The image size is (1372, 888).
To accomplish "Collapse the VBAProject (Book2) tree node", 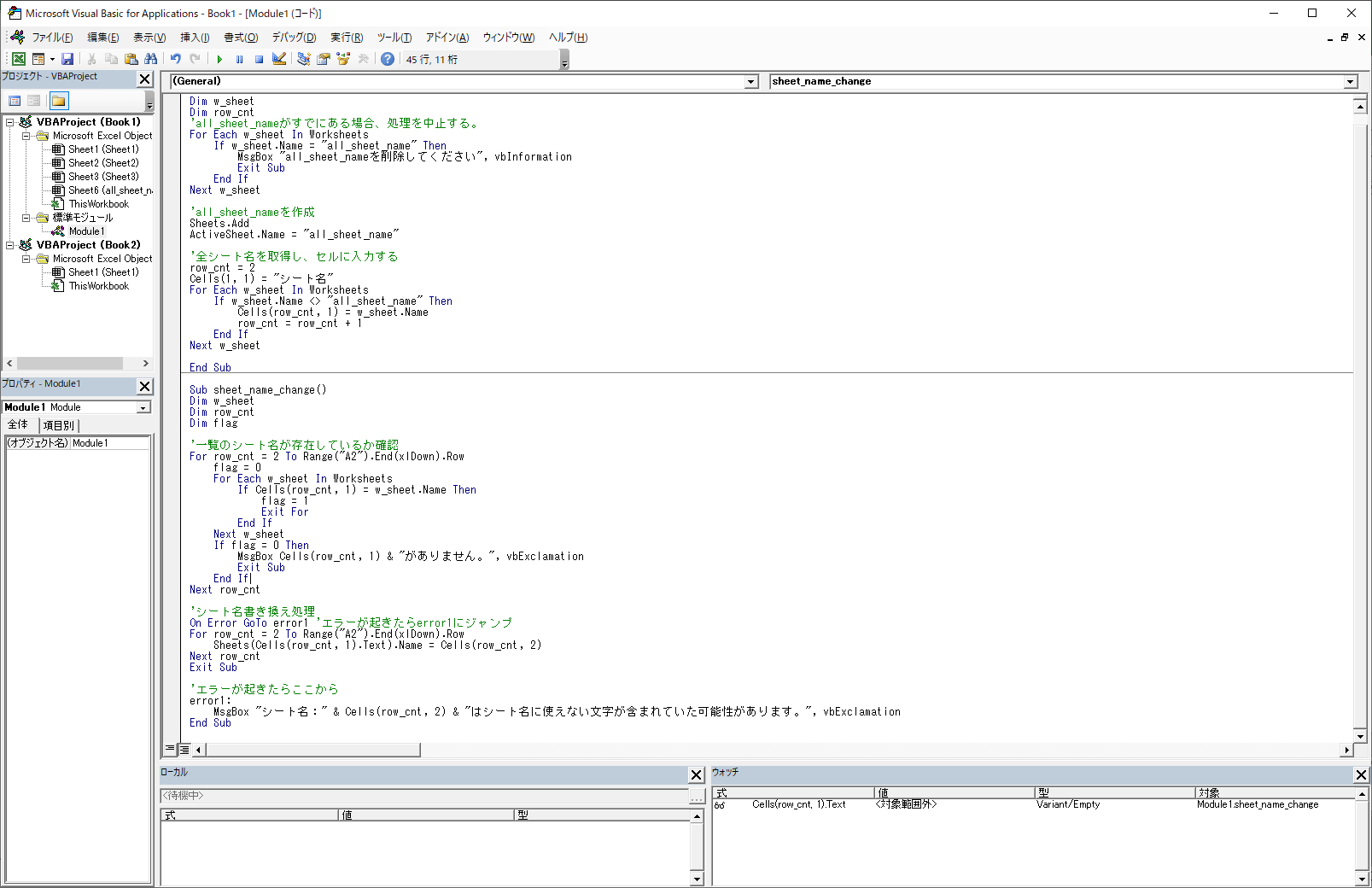I will click(10, 245).
